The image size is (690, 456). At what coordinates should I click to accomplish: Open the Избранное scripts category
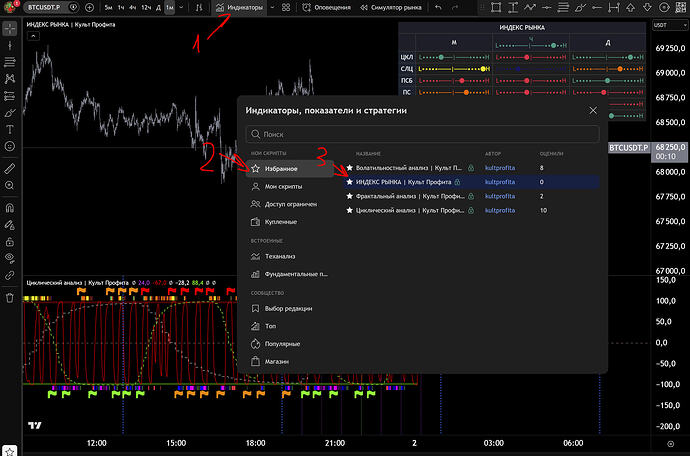290,169
